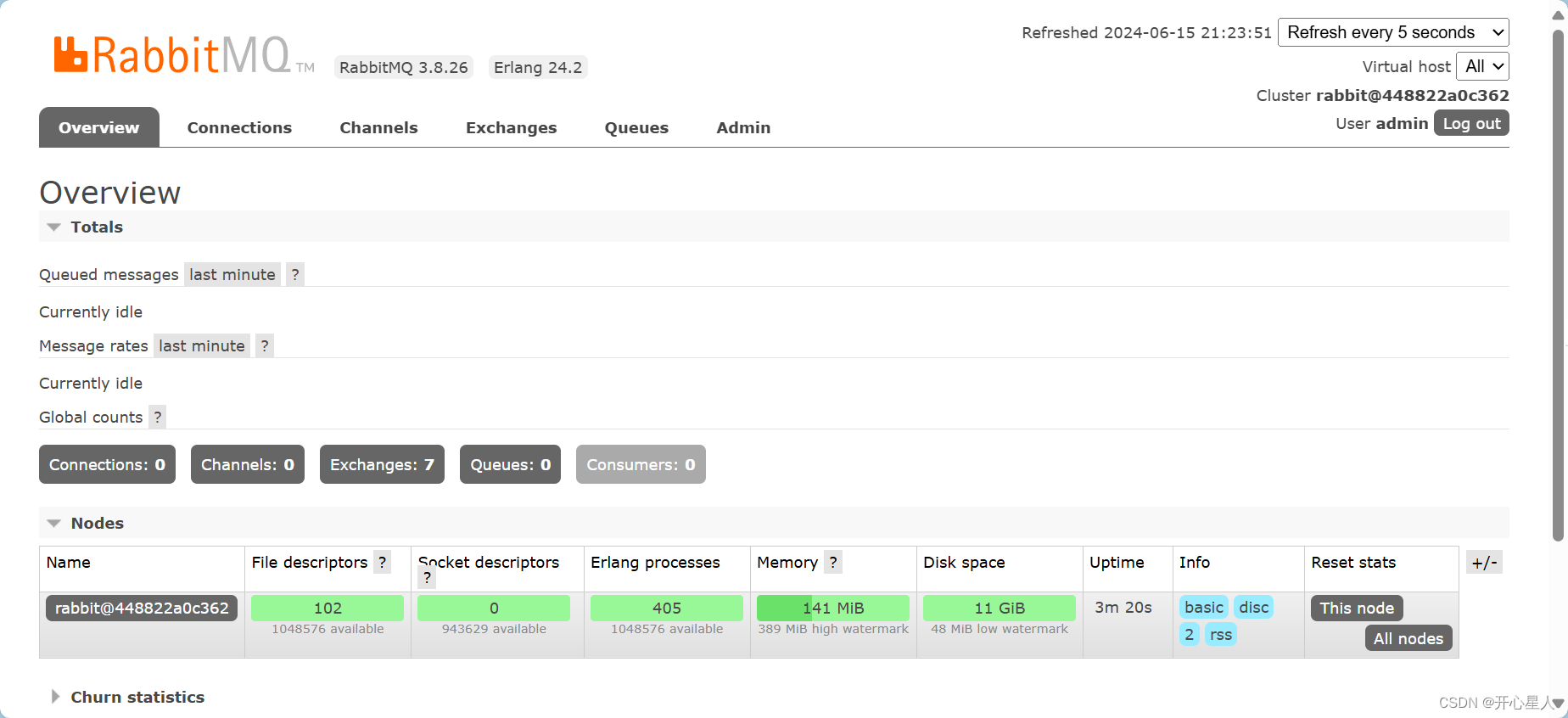Click the Erlang 24.2 version label
The width and height of the screenshot is (1568, 718).
538,67
